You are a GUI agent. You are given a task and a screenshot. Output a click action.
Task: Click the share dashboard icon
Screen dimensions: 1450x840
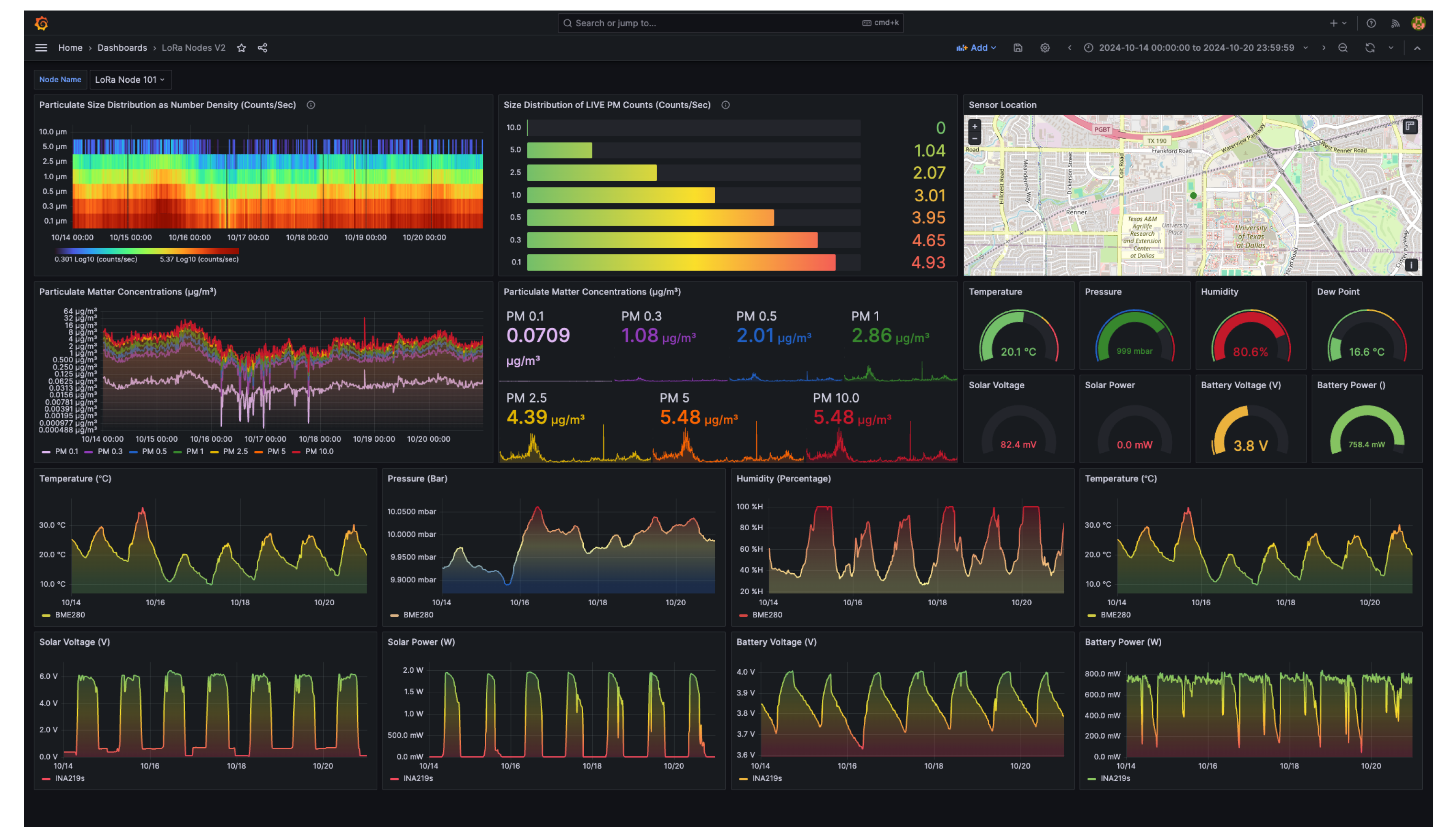(262, 48)
